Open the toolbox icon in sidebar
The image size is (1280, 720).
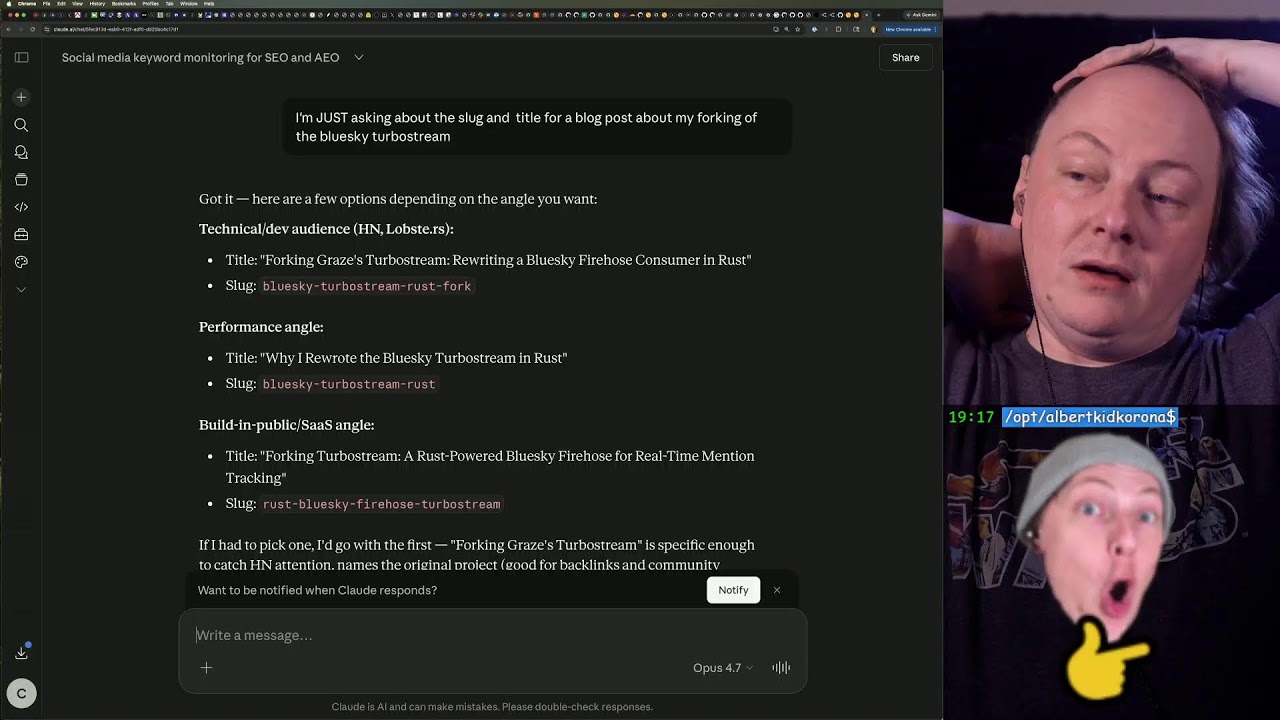(21, 235)
